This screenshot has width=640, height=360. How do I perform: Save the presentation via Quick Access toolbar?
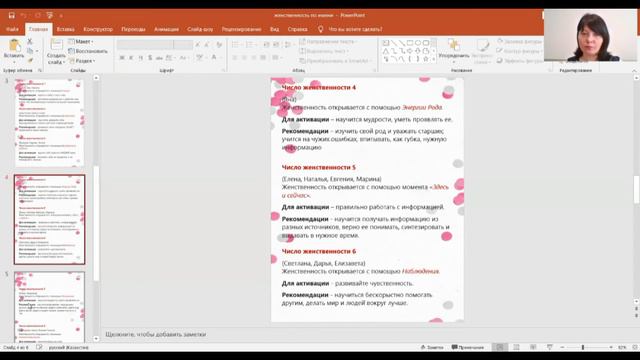(x=11, y=15)
